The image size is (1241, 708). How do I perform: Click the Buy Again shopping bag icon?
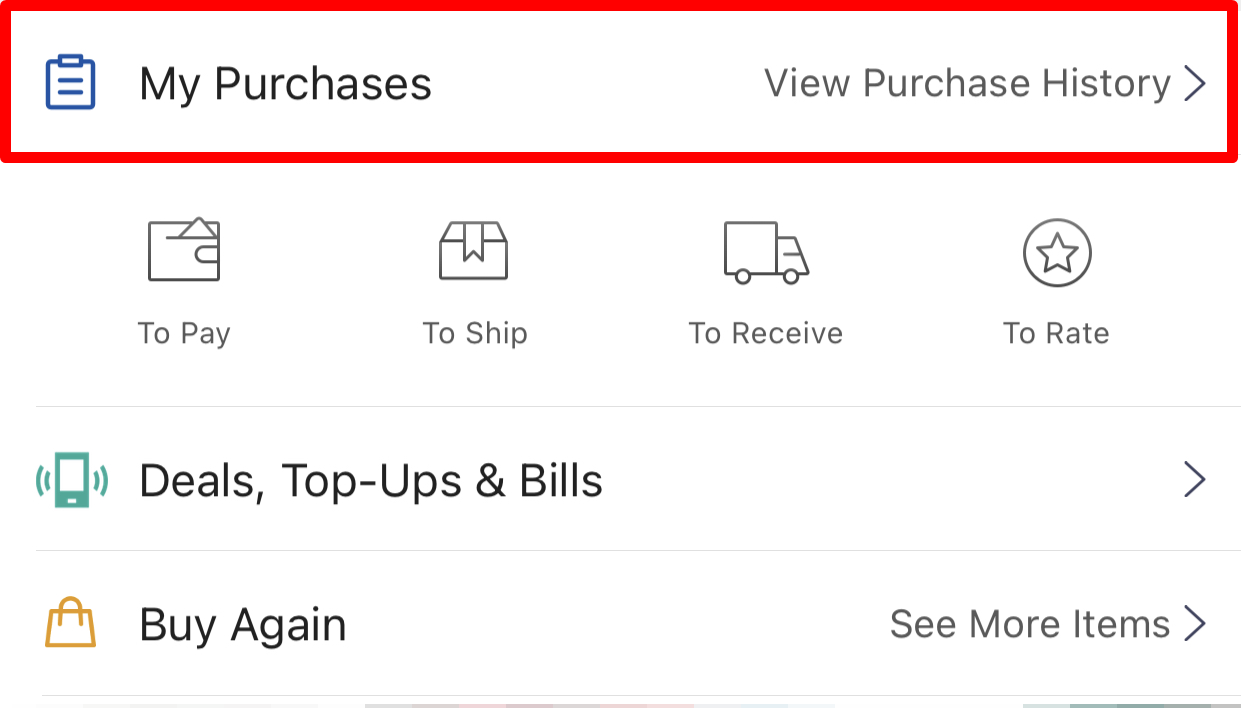click(69, 624)
